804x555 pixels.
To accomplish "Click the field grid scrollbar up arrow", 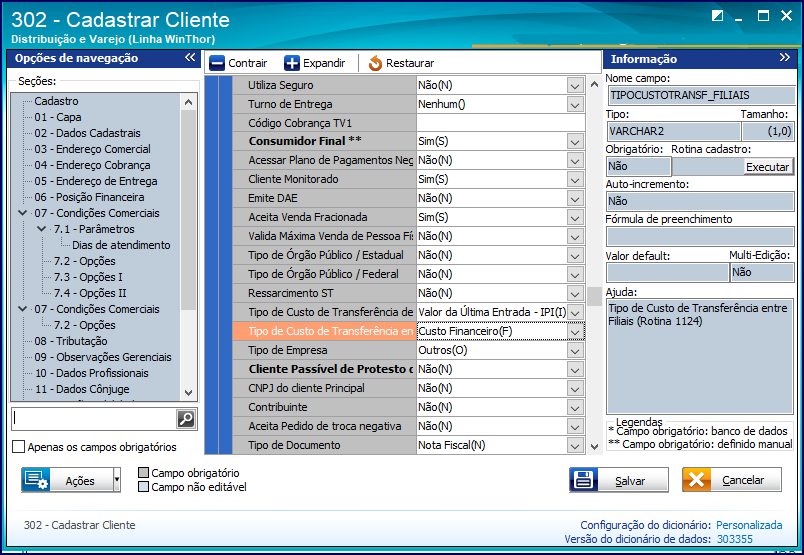I will [x=594, y=84].
